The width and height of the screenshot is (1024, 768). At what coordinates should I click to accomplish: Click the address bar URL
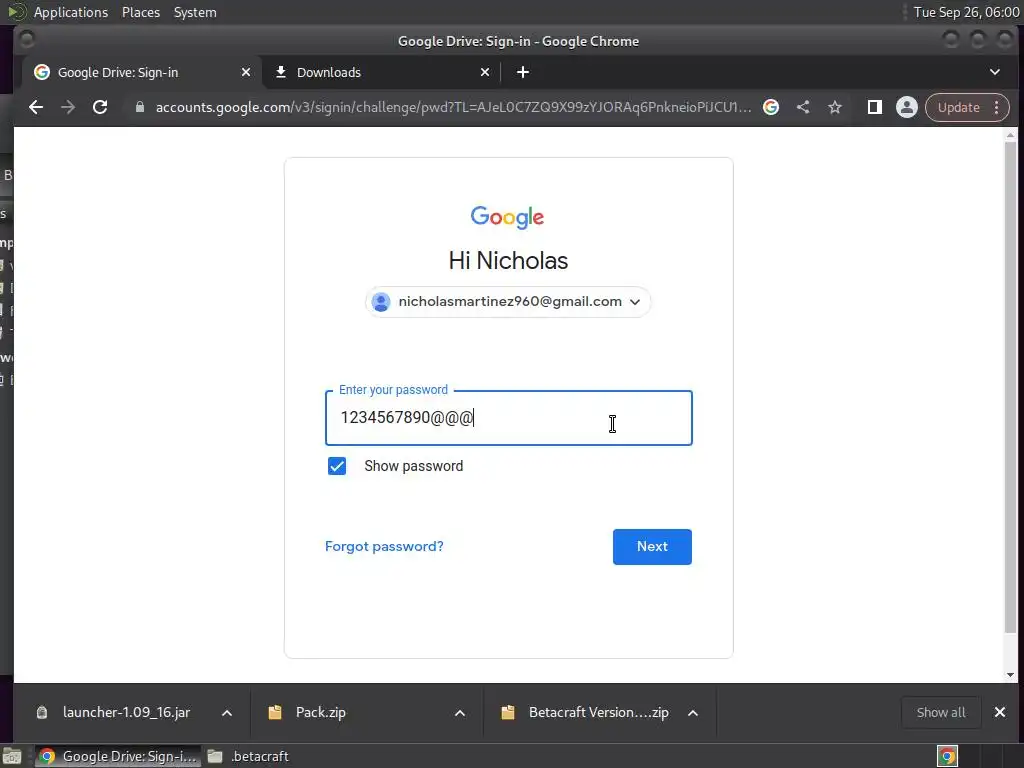453,107
